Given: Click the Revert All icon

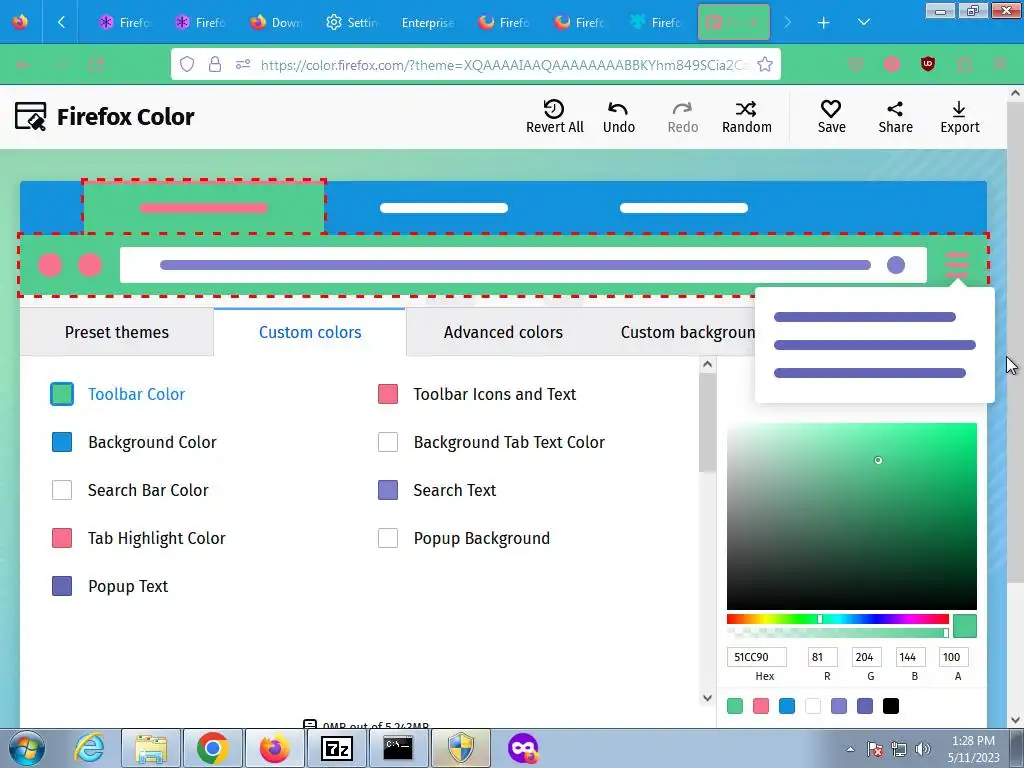Looking at the screenshot, I should 554,108.
